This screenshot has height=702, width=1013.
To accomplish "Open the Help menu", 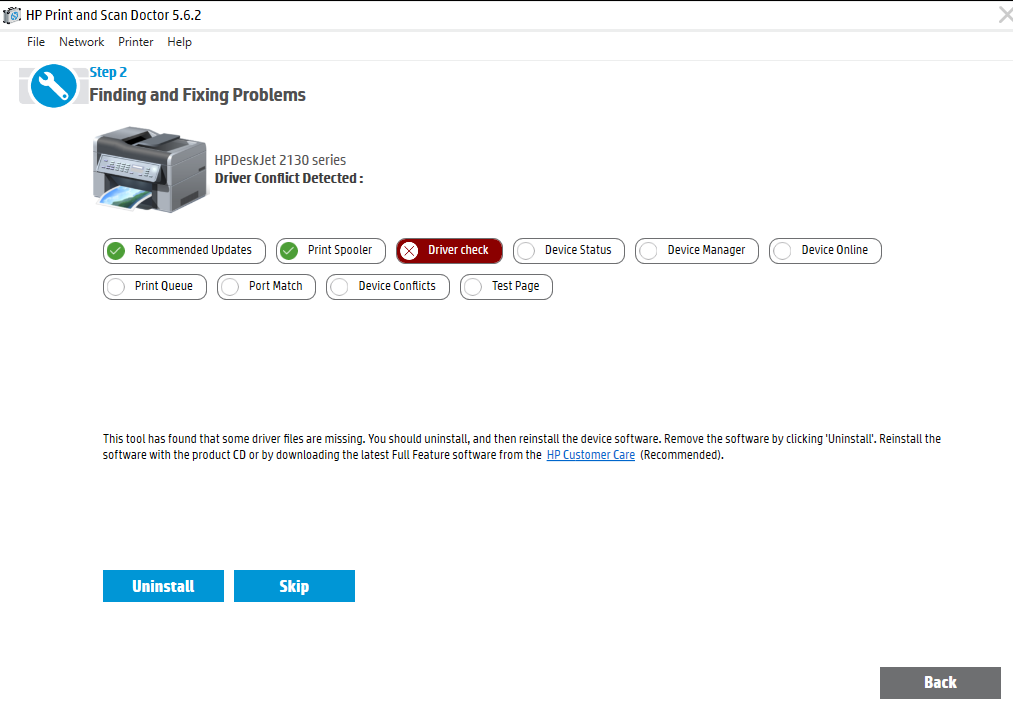I will pos(179,42).
